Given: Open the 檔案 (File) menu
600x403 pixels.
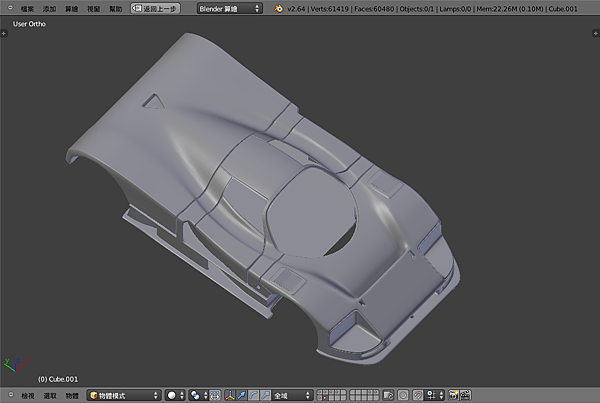Looking at the screenshot, I should 27,8.
